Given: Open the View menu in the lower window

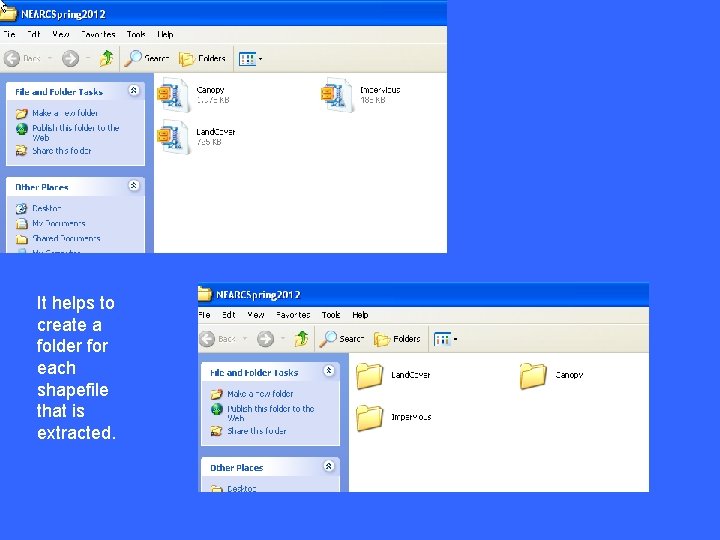Looking at the screenshot, I should tap(256, 315).
